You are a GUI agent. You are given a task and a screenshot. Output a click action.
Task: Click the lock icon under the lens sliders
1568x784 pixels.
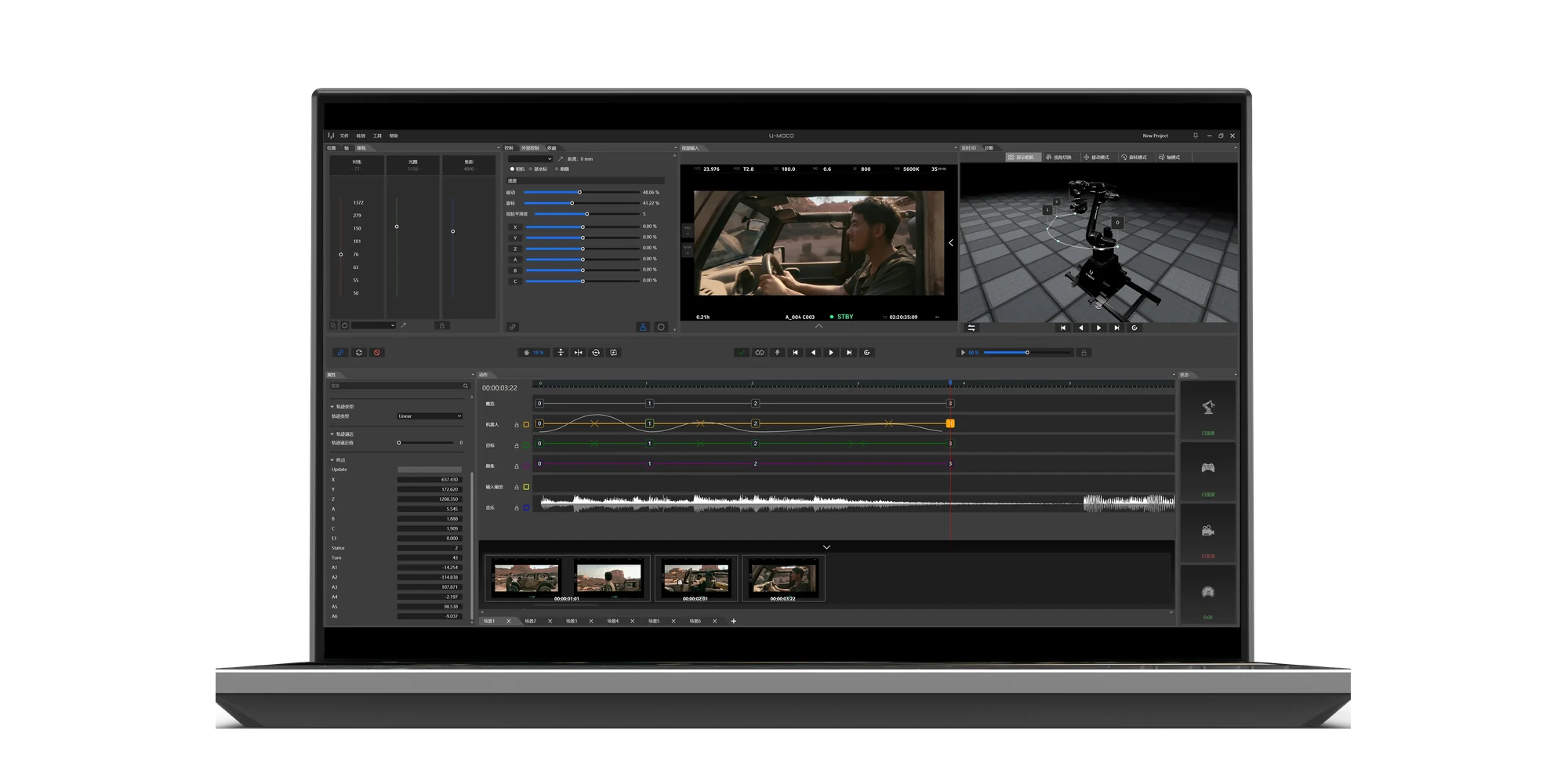442,325
